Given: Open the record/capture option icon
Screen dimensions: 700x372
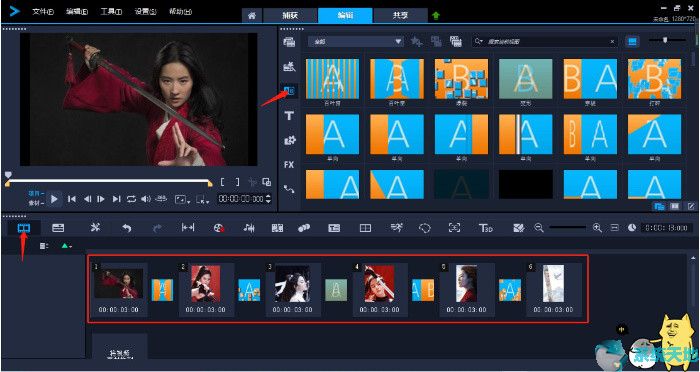Looking at the screenshot, I should [x=218, y=228].
